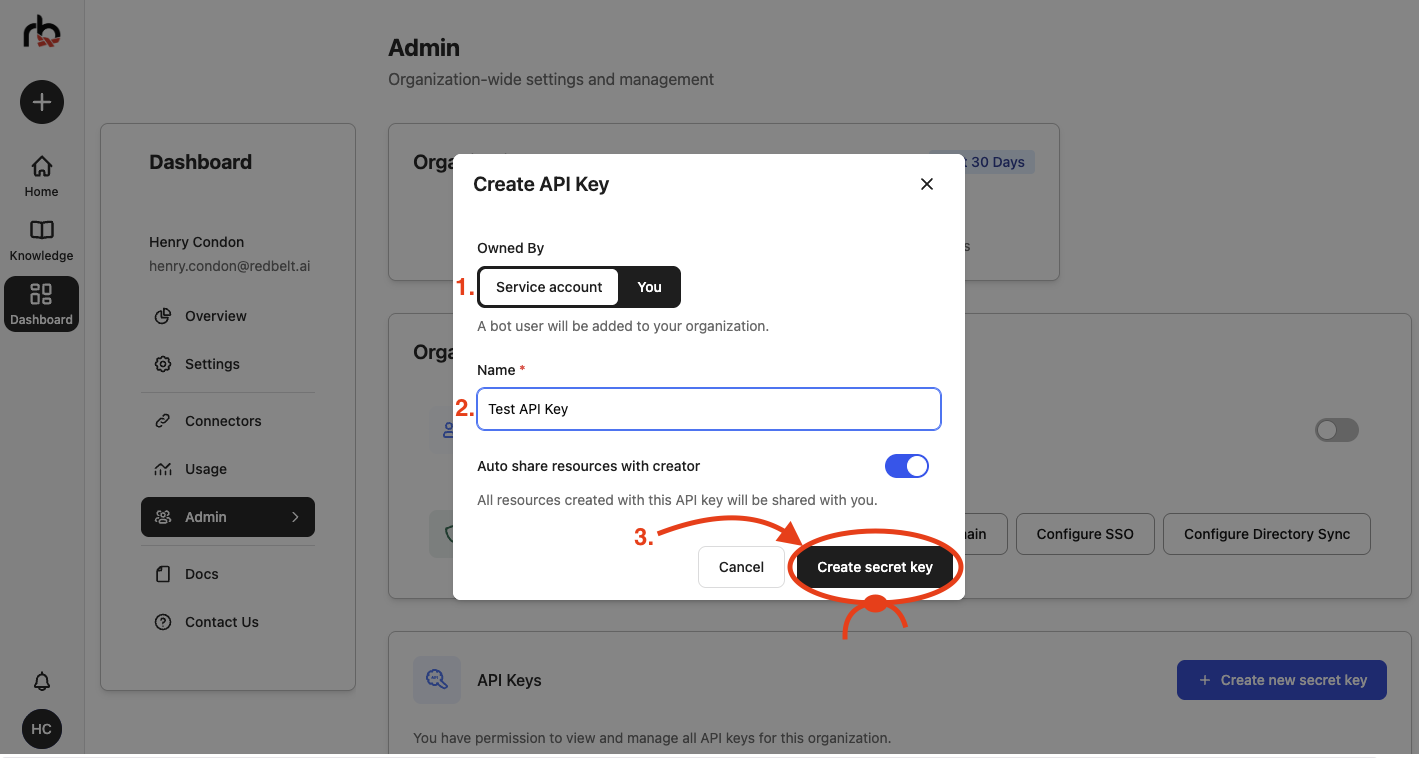Open the Knowledge section from the sidebar
This screenshot has height=758, width=1420.
click(41, 230)
